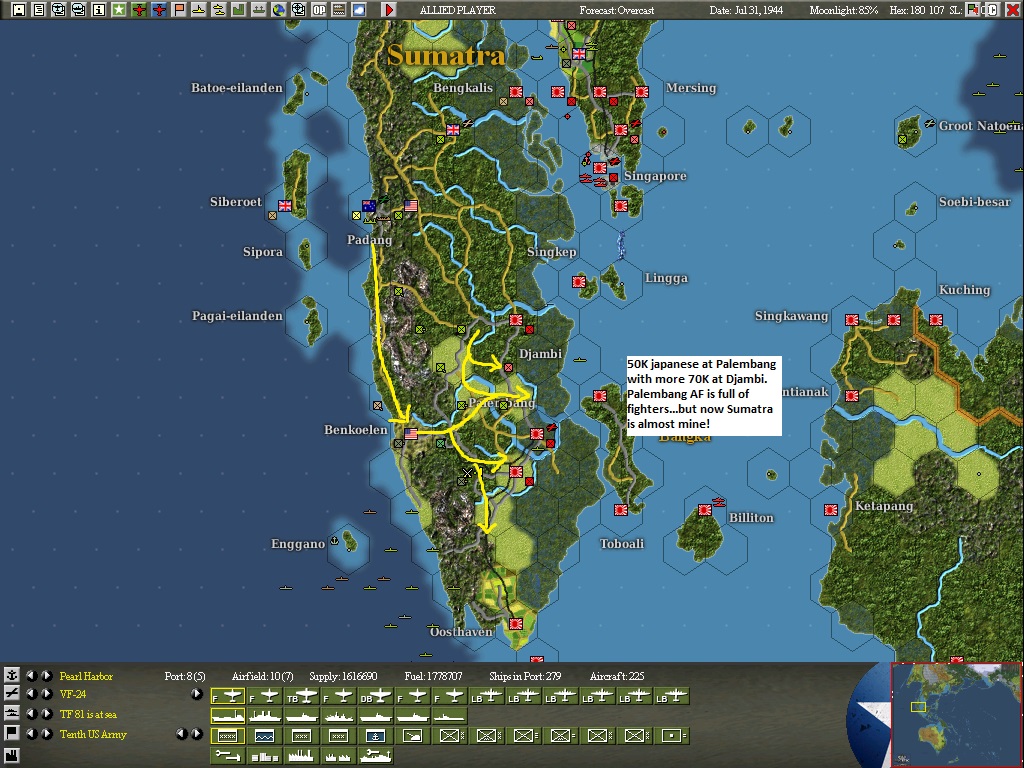
Task: Select the US flag base at Benkoelen
Action: pos(411,434)
